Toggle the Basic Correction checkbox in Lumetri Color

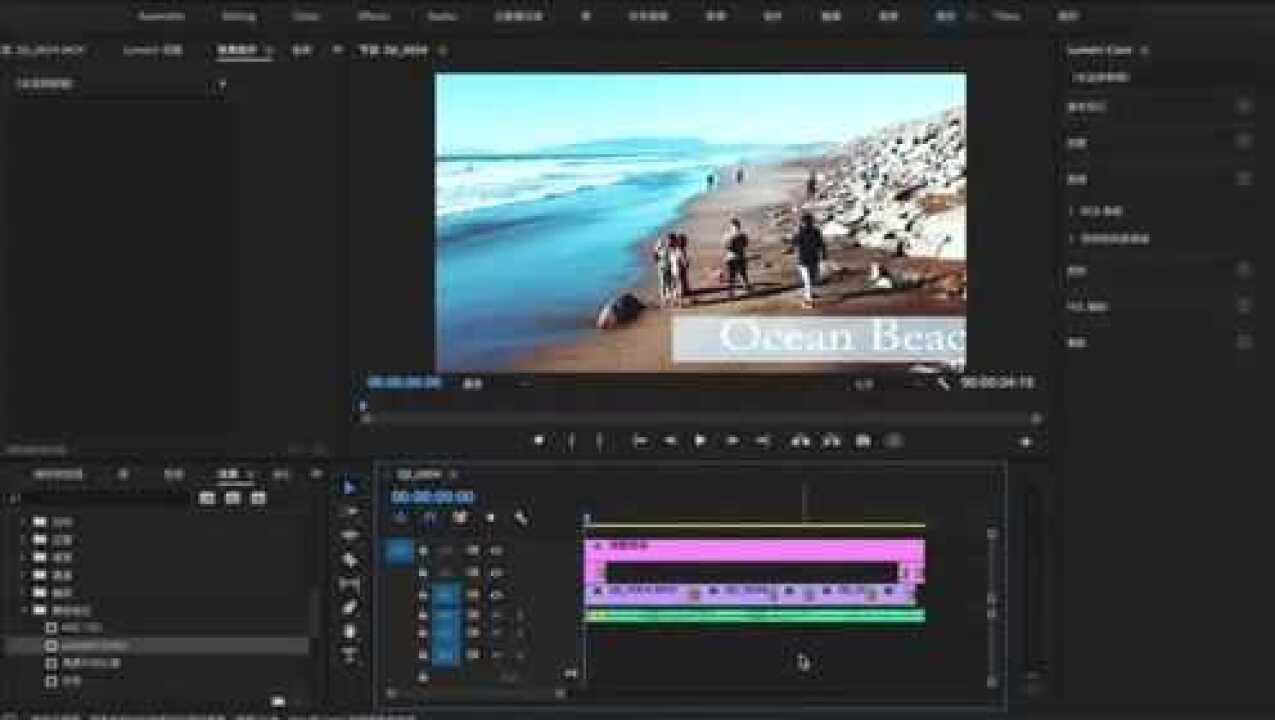tap(1244, 105)
